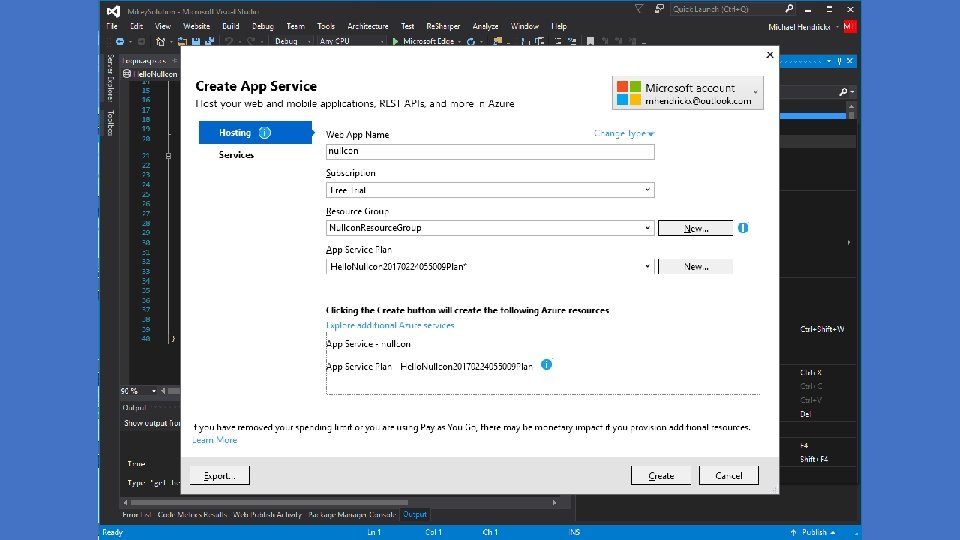Click the info icon next to Resource Group

pyautogui.click(x=743, y=228)
